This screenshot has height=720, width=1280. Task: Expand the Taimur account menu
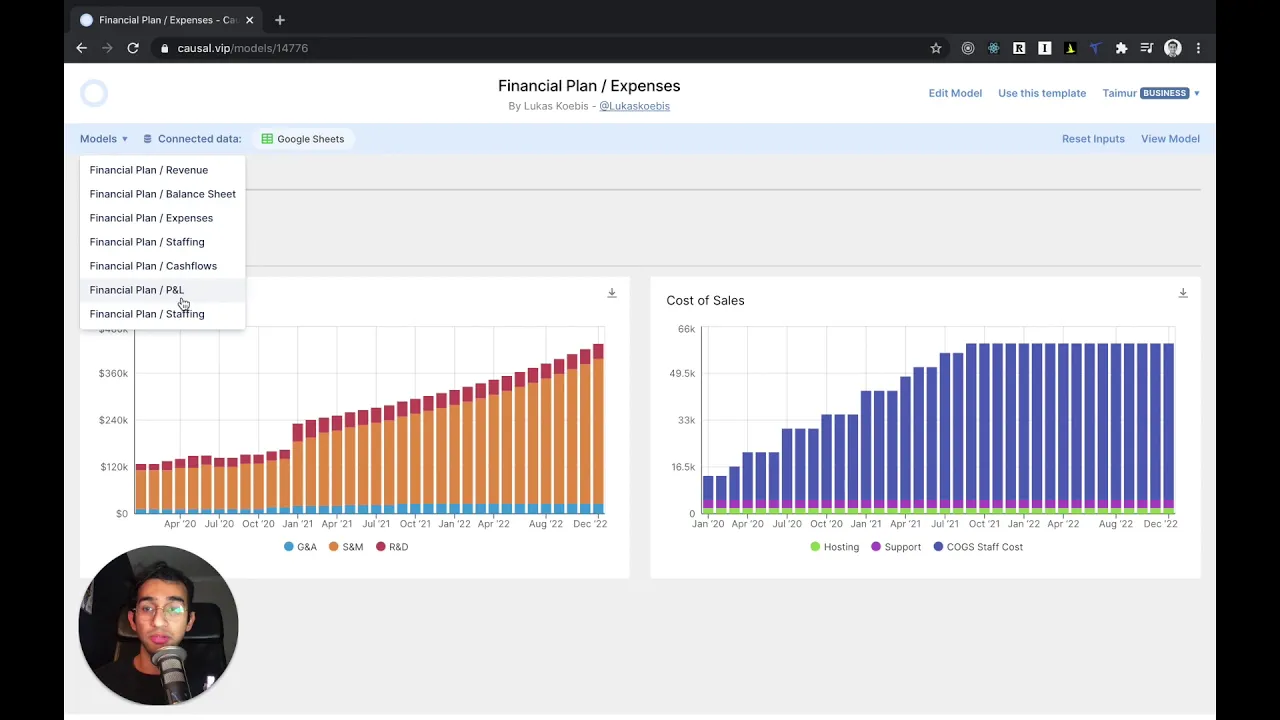pyautogui.click(x=1150, y=93)
